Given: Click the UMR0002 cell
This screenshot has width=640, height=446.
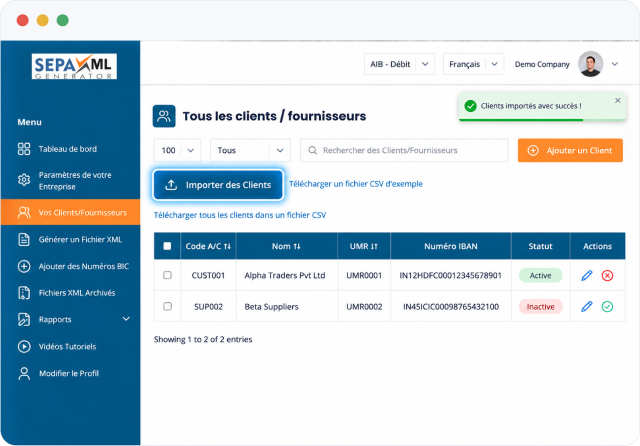Looking at the screenshot, I should pyautogui.click(x=364, y=306).
